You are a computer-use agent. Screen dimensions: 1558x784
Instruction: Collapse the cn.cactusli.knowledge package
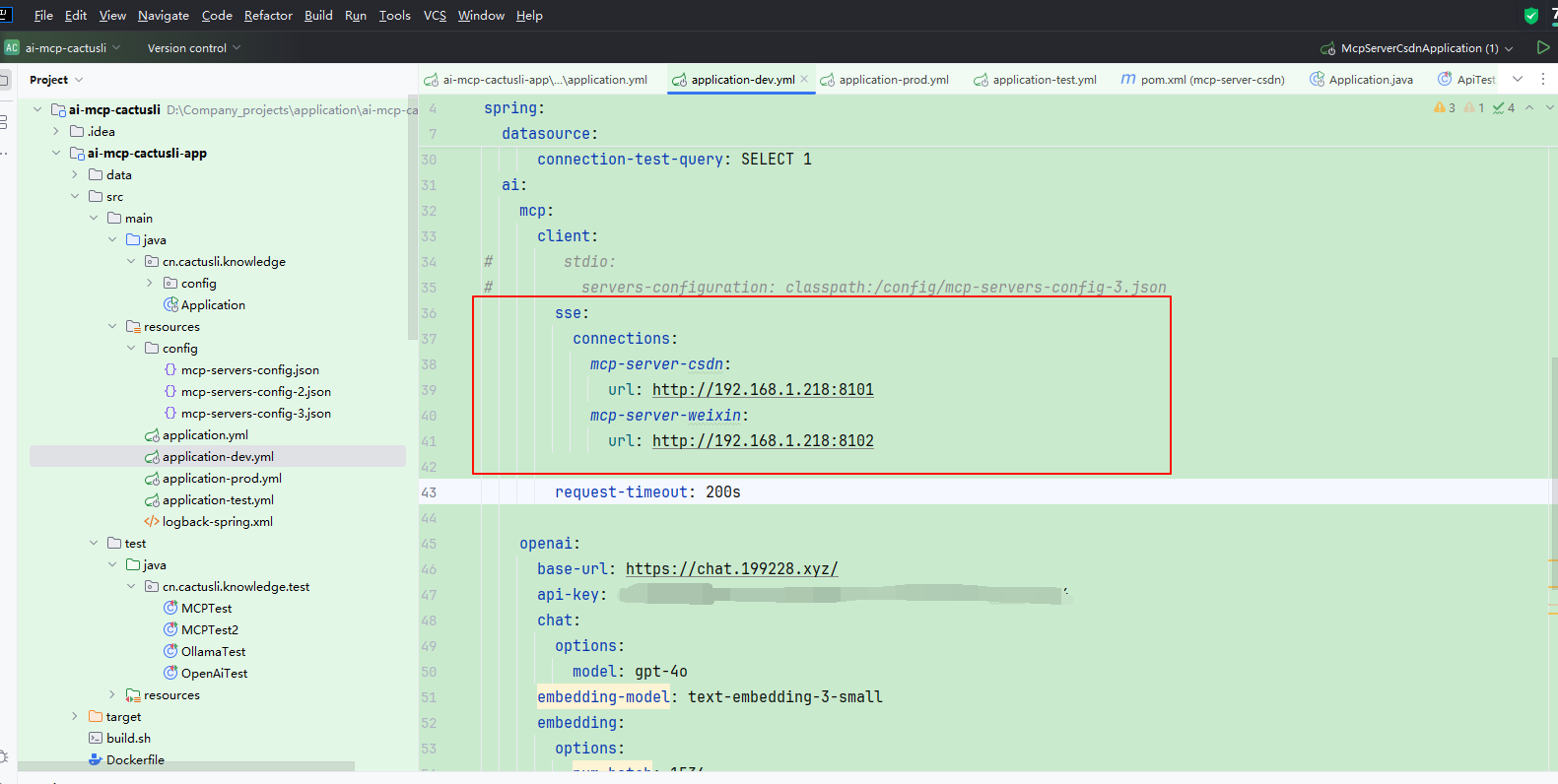click(x=131, y=261)
